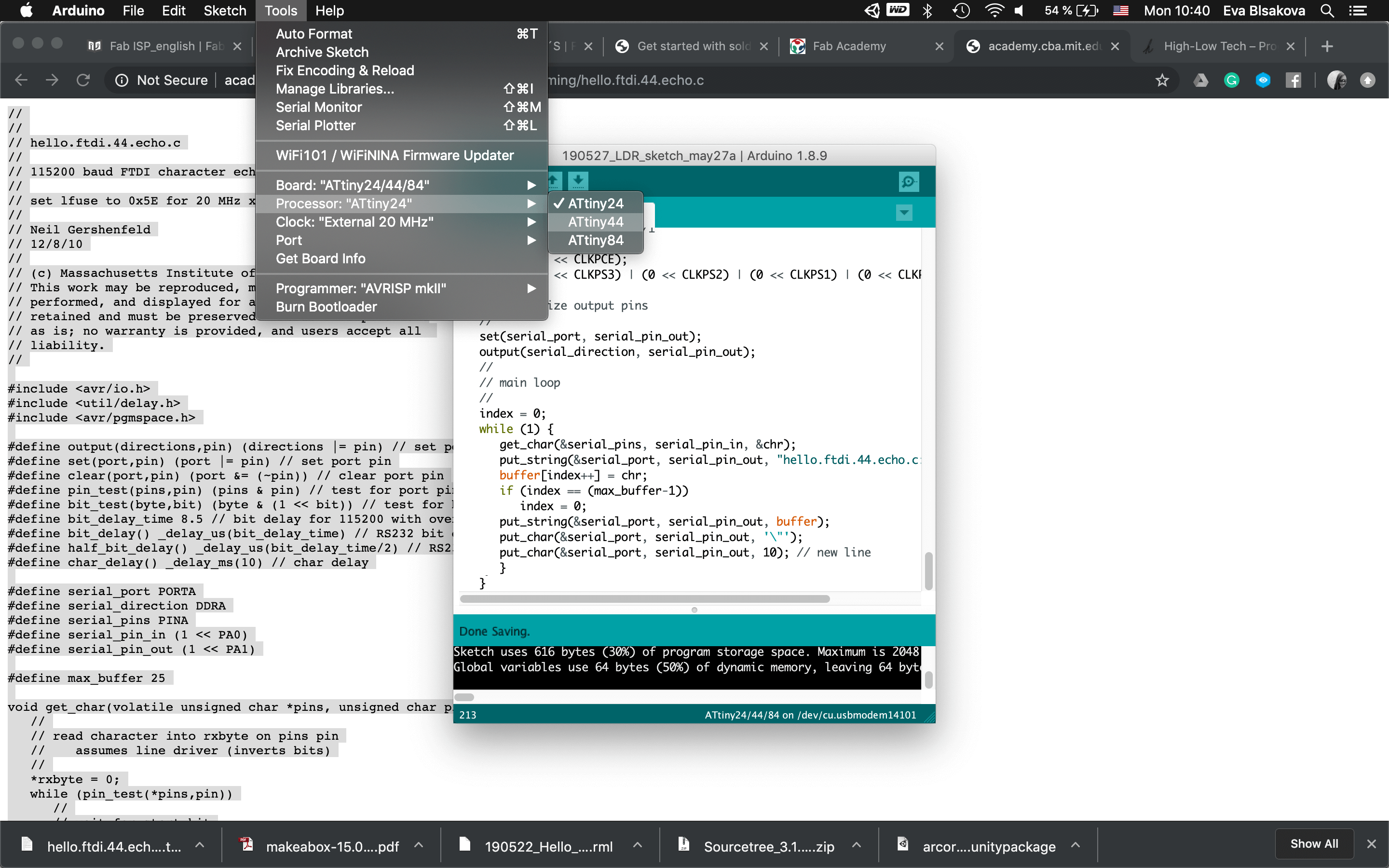Click the editor horizontal scrollbar
Screen dimensions: 1389x868
point(644,599)
